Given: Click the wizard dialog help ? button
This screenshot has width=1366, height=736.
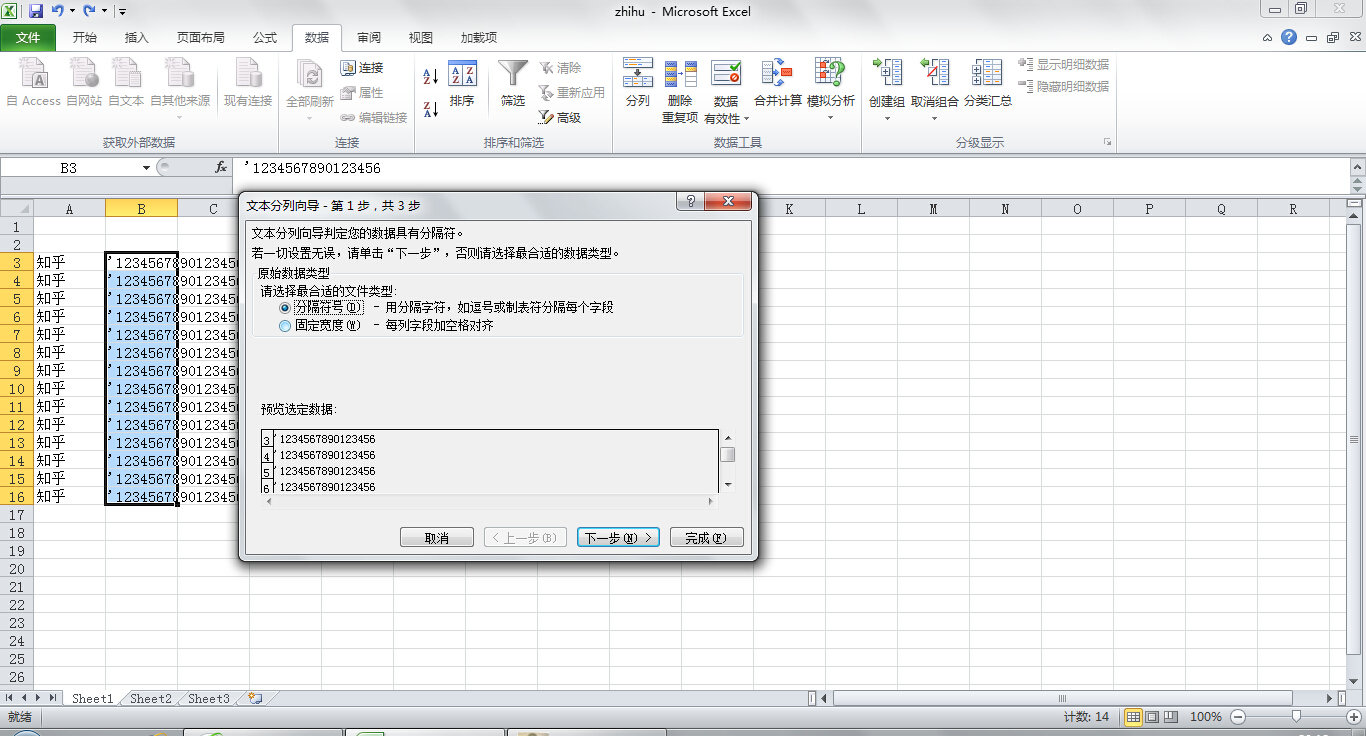Looking at the screenshot, I should coord(690,202).
